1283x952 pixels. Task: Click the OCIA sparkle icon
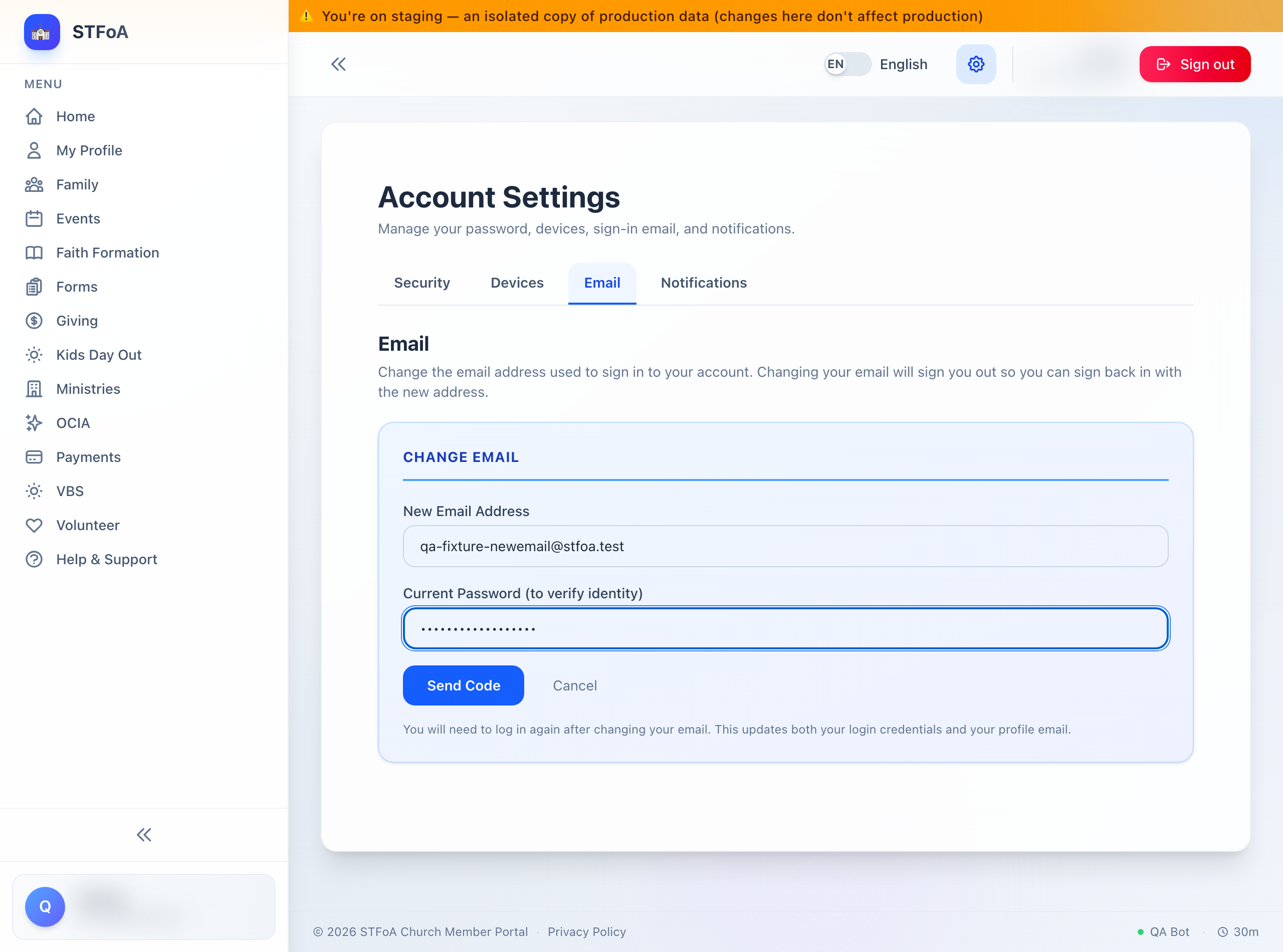(34, 423)
